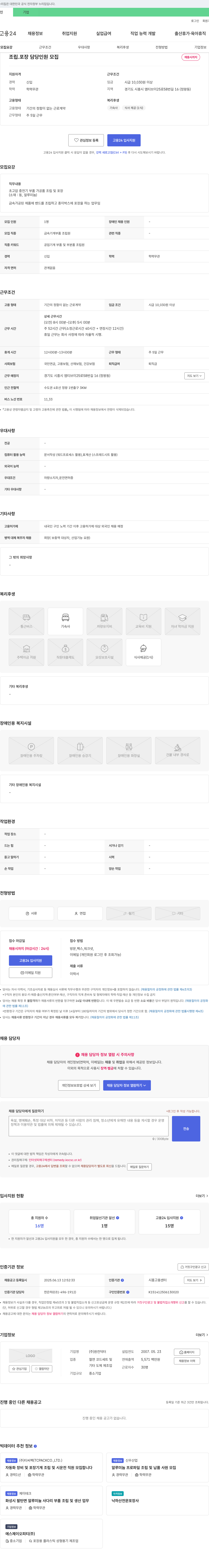Image resolution: width=209 pixels, height=1568 pixels.
Task: Click the 장애인용 승강기 facility icon
Action: [80, 751]
